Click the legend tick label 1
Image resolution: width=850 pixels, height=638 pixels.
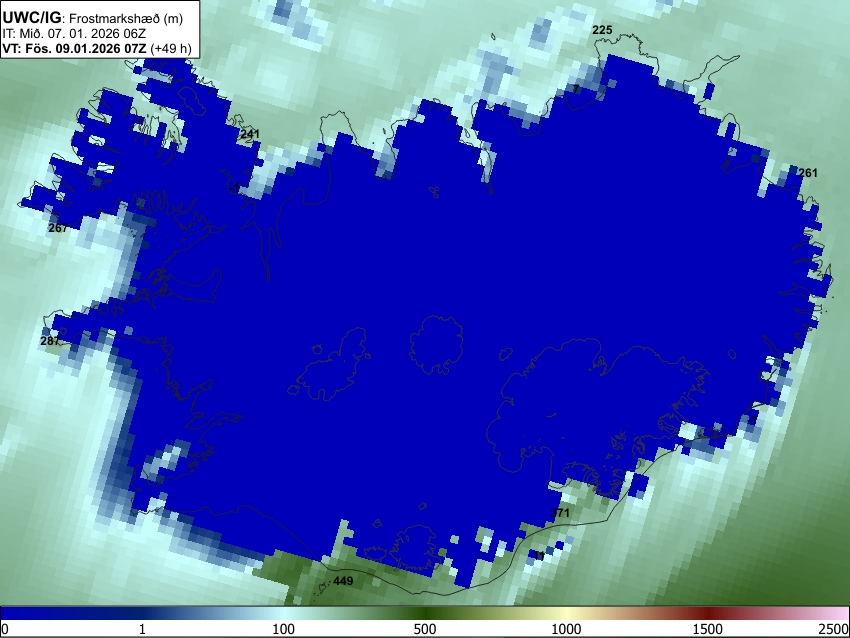click(x=142, y=629)
